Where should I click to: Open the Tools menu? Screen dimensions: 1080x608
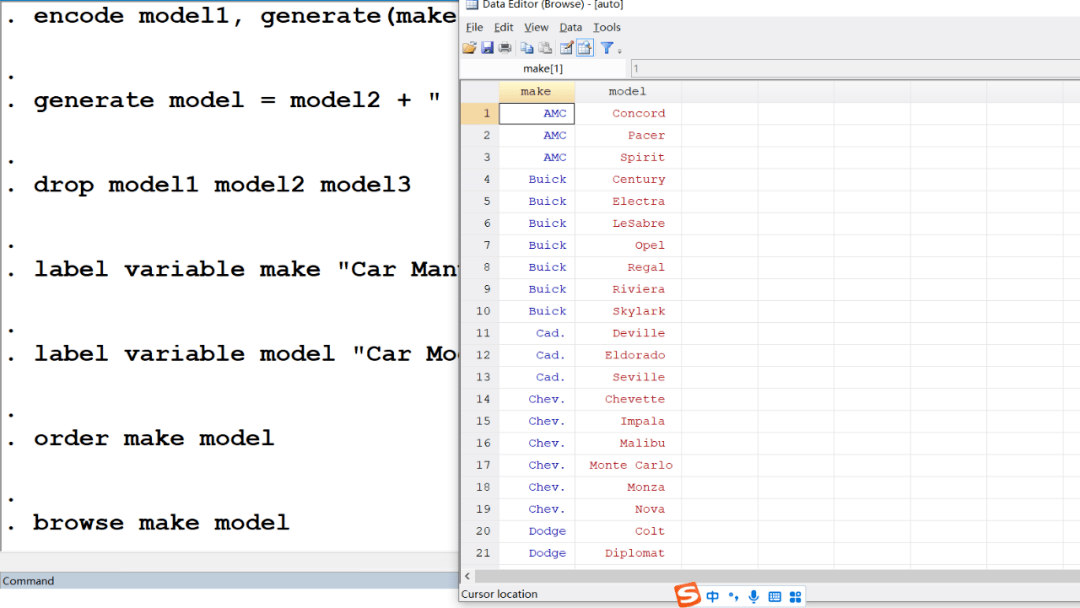click(x=607, y=28)
